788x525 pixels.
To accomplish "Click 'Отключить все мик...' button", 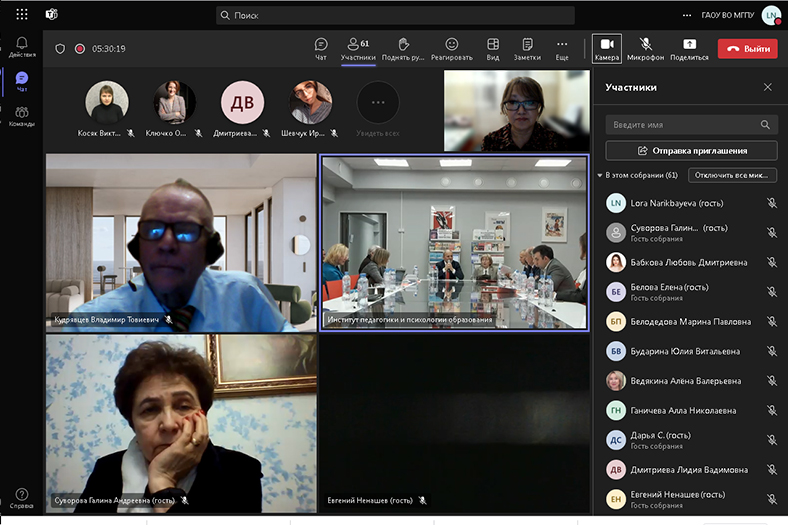I will (x=732, y=175).
